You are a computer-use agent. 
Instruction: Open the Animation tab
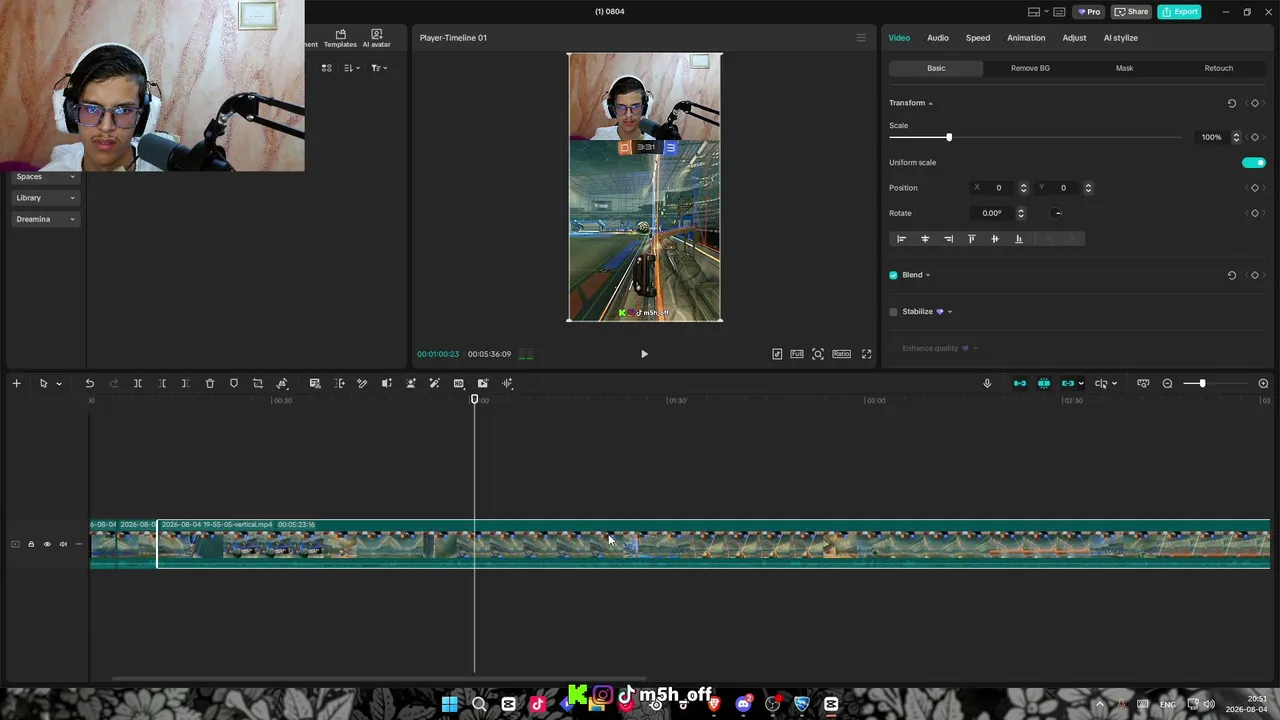tap(1026, 38)
